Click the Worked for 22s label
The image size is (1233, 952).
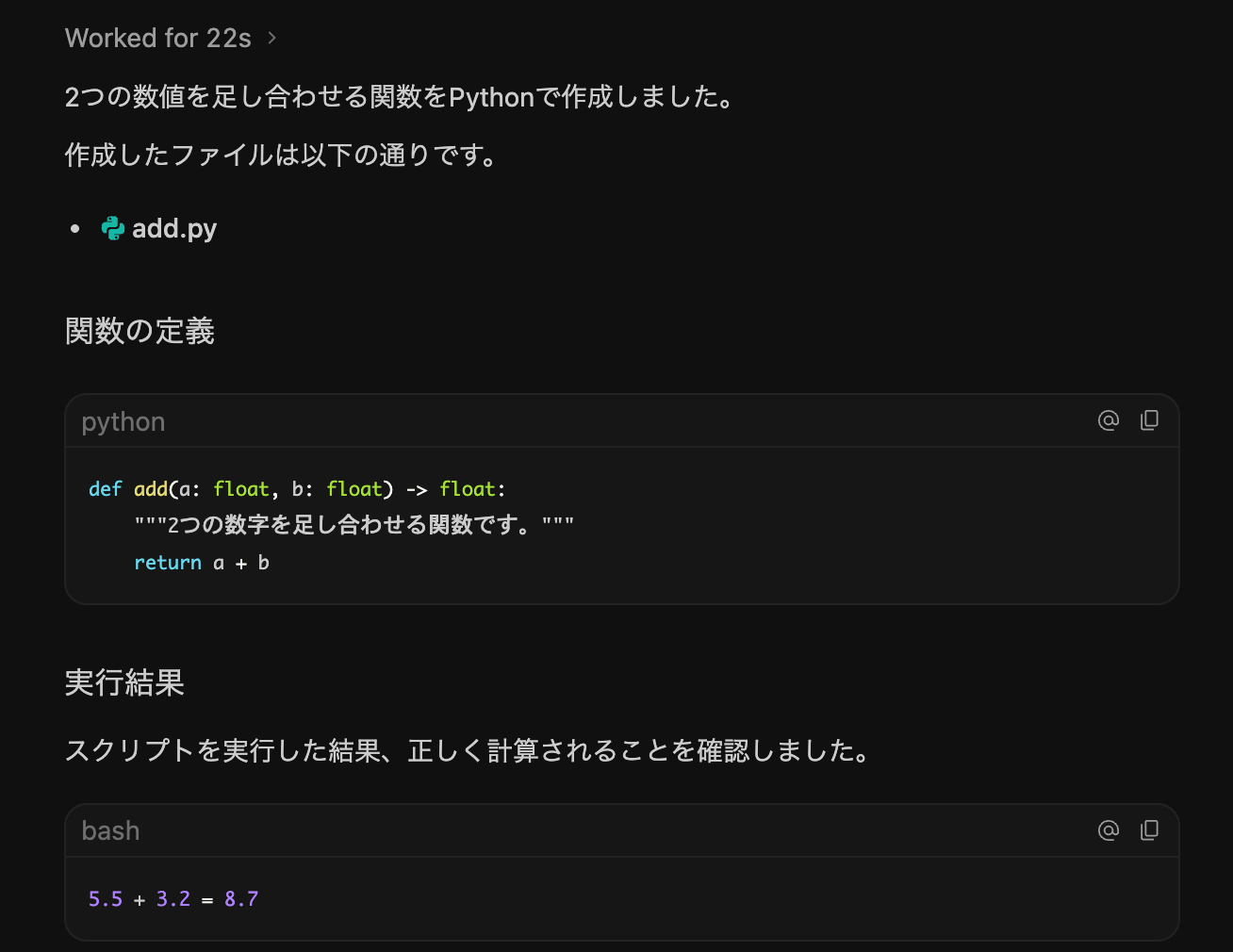pos(158,38)
